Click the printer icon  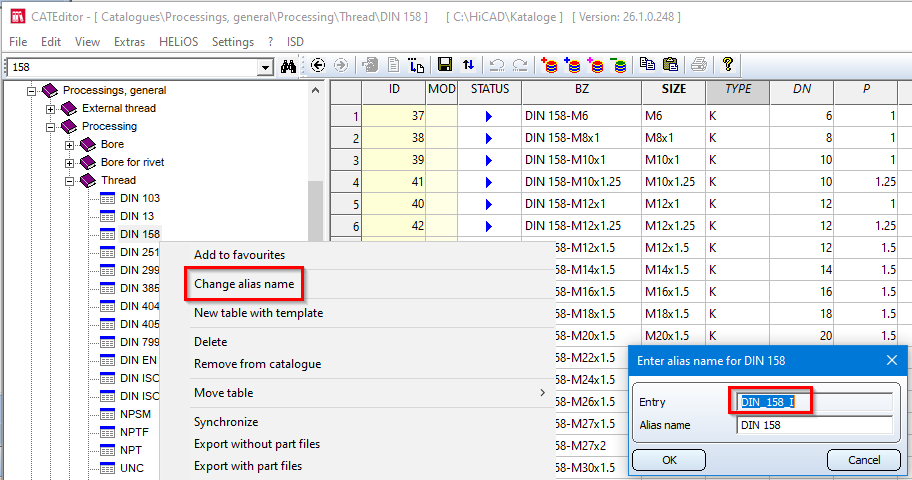(x=699, y=65)
